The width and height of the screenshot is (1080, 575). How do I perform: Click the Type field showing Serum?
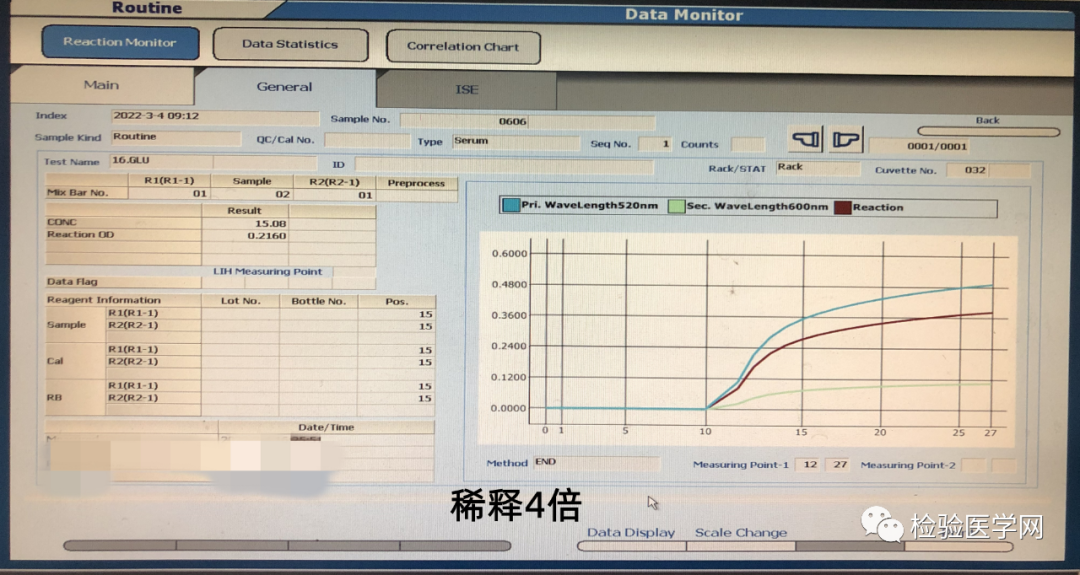tap(514, 142)
